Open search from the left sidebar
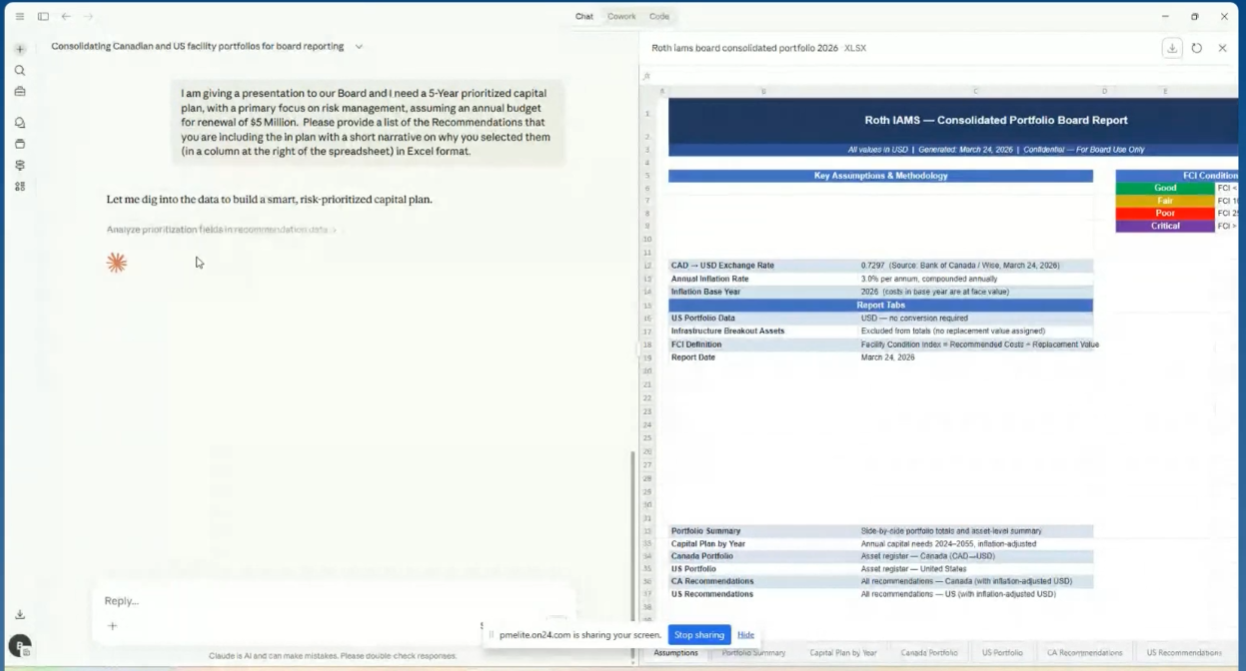This screenshot has width=1246, height=671. [20, 71]
